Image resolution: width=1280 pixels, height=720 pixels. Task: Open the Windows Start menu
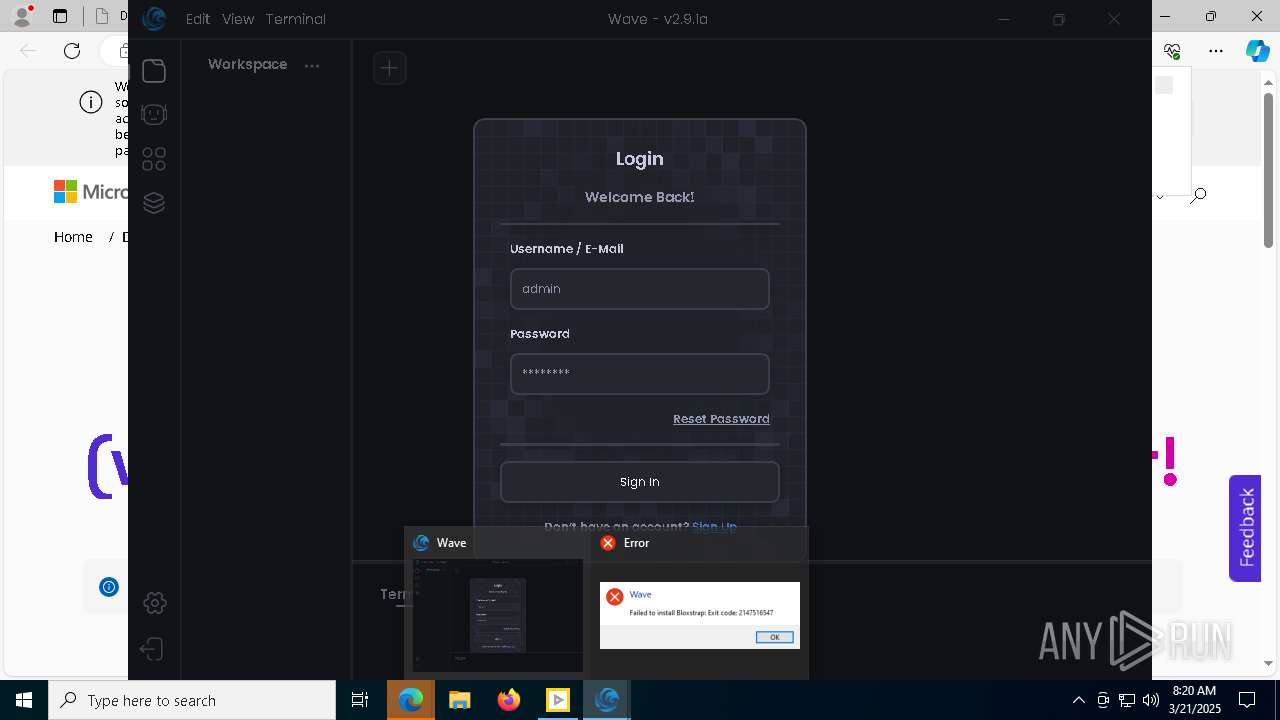(24, 700)
